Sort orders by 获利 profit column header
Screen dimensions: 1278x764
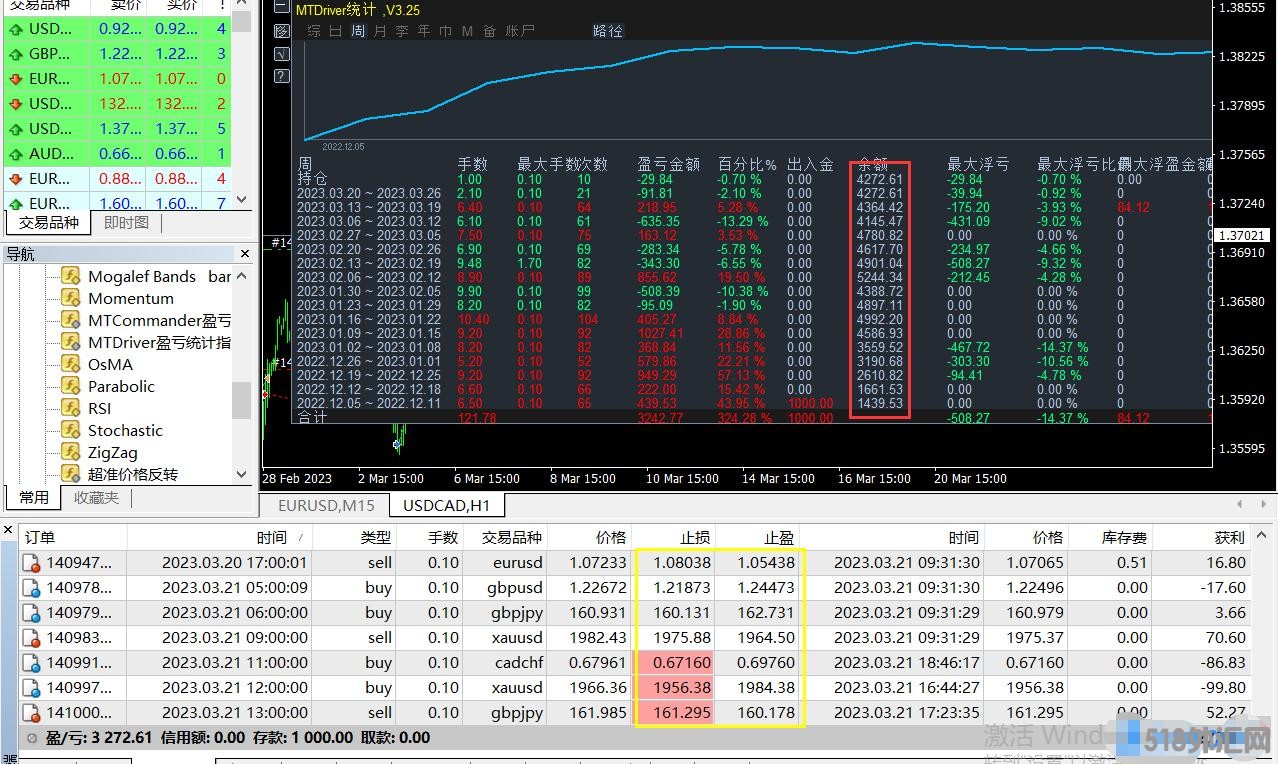pos(1229,537)
